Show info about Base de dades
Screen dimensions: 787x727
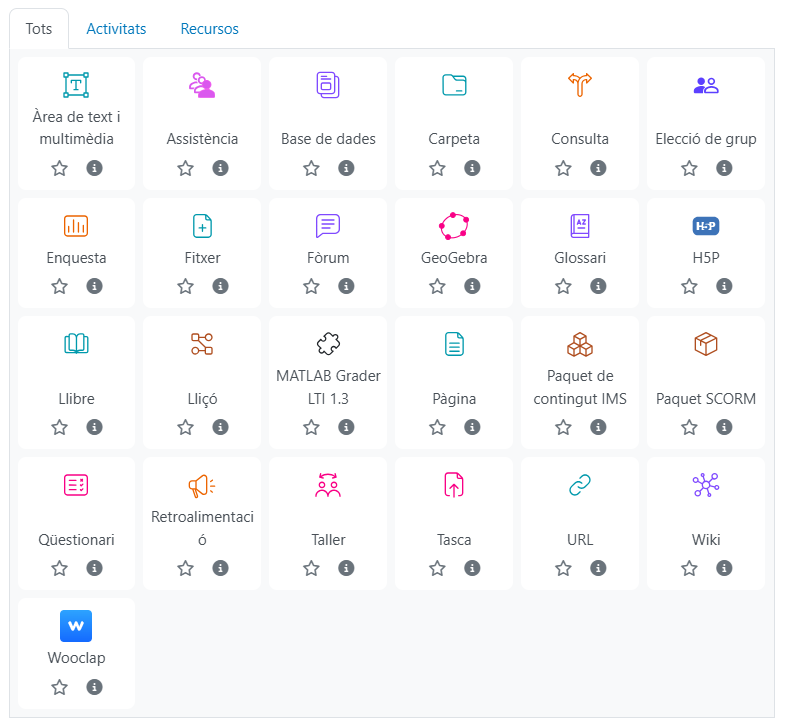point(346,168)
